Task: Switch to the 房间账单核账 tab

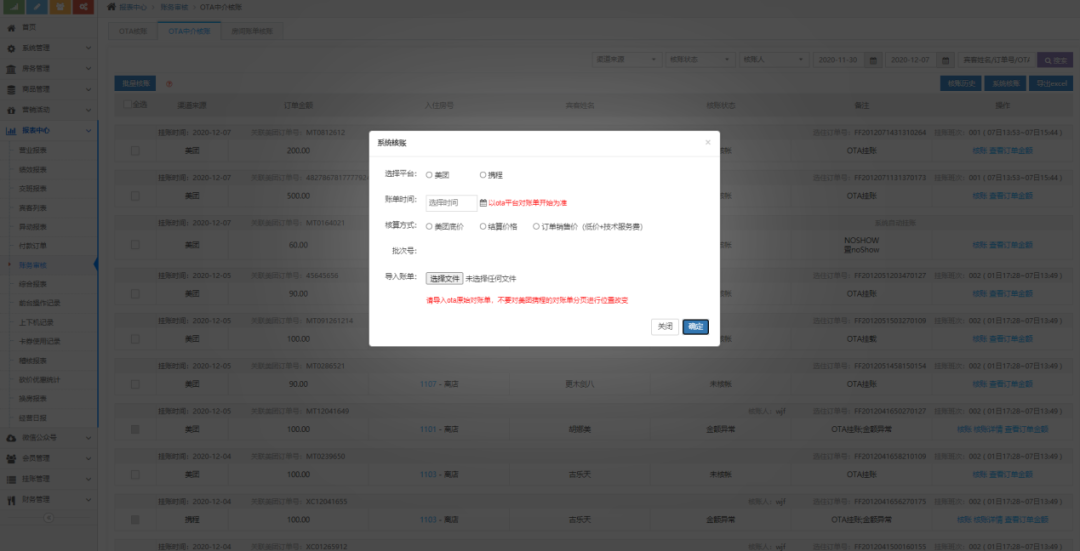Action: tap(252, 32)
